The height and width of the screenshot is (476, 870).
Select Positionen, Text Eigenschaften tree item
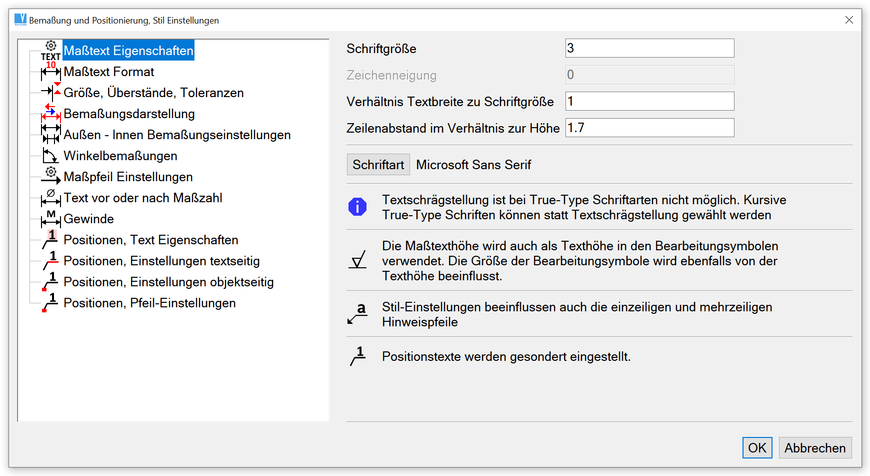[x=150, y=240]
